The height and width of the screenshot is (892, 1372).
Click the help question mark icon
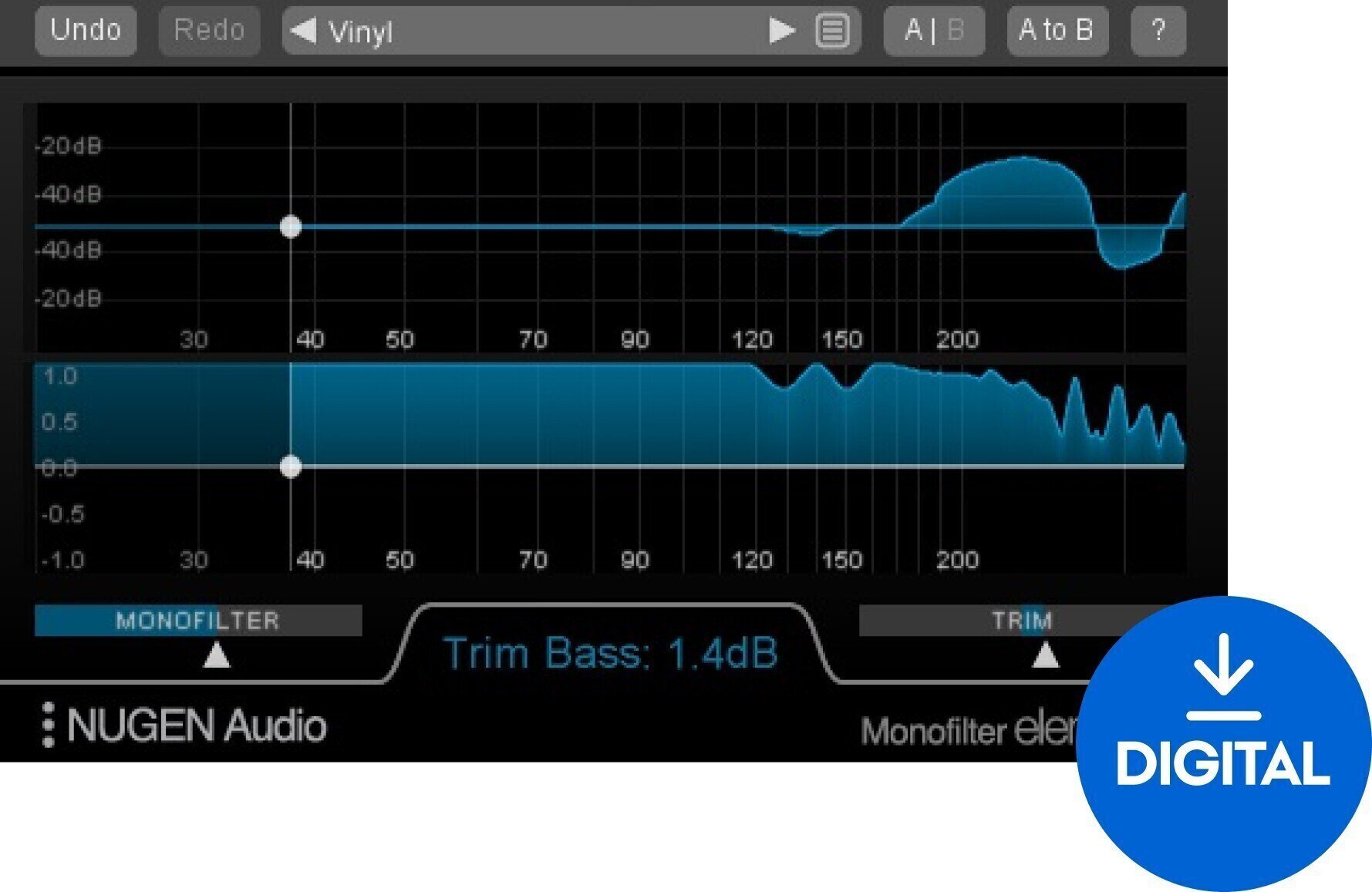click(1158, 32)
